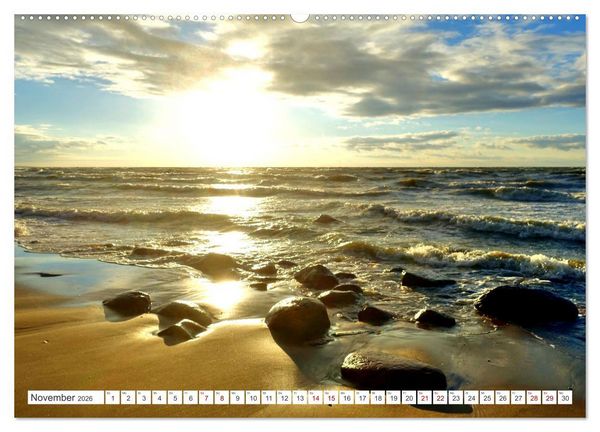Select day 1 in the calendar strip
The image size is (600, 432).
(112, 398)
